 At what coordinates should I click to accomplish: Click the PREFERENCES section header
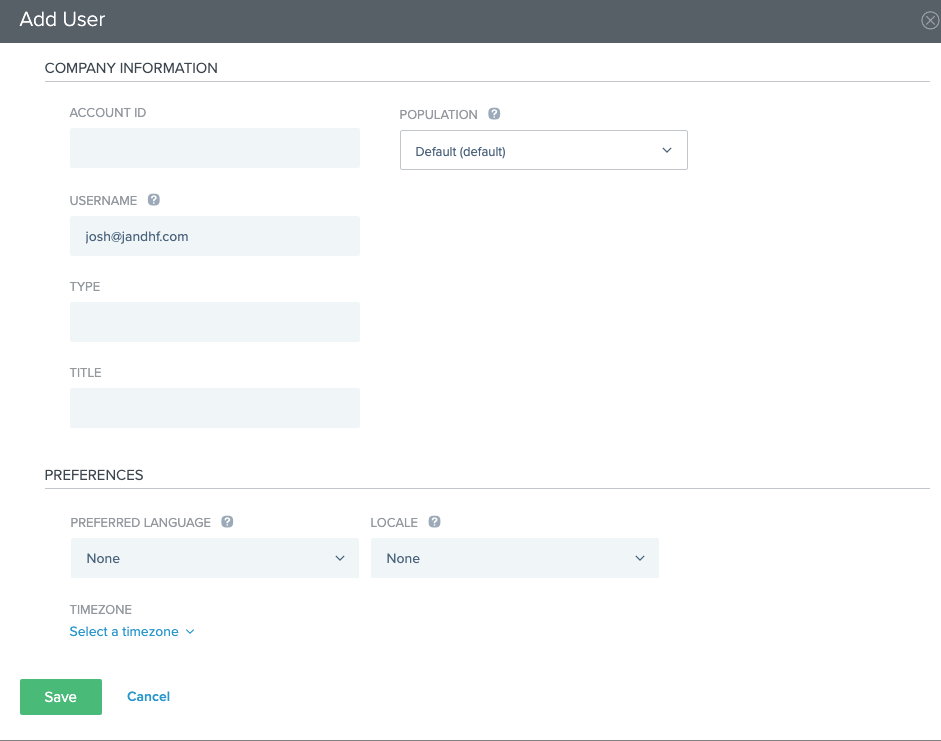[x=94, y=475]
